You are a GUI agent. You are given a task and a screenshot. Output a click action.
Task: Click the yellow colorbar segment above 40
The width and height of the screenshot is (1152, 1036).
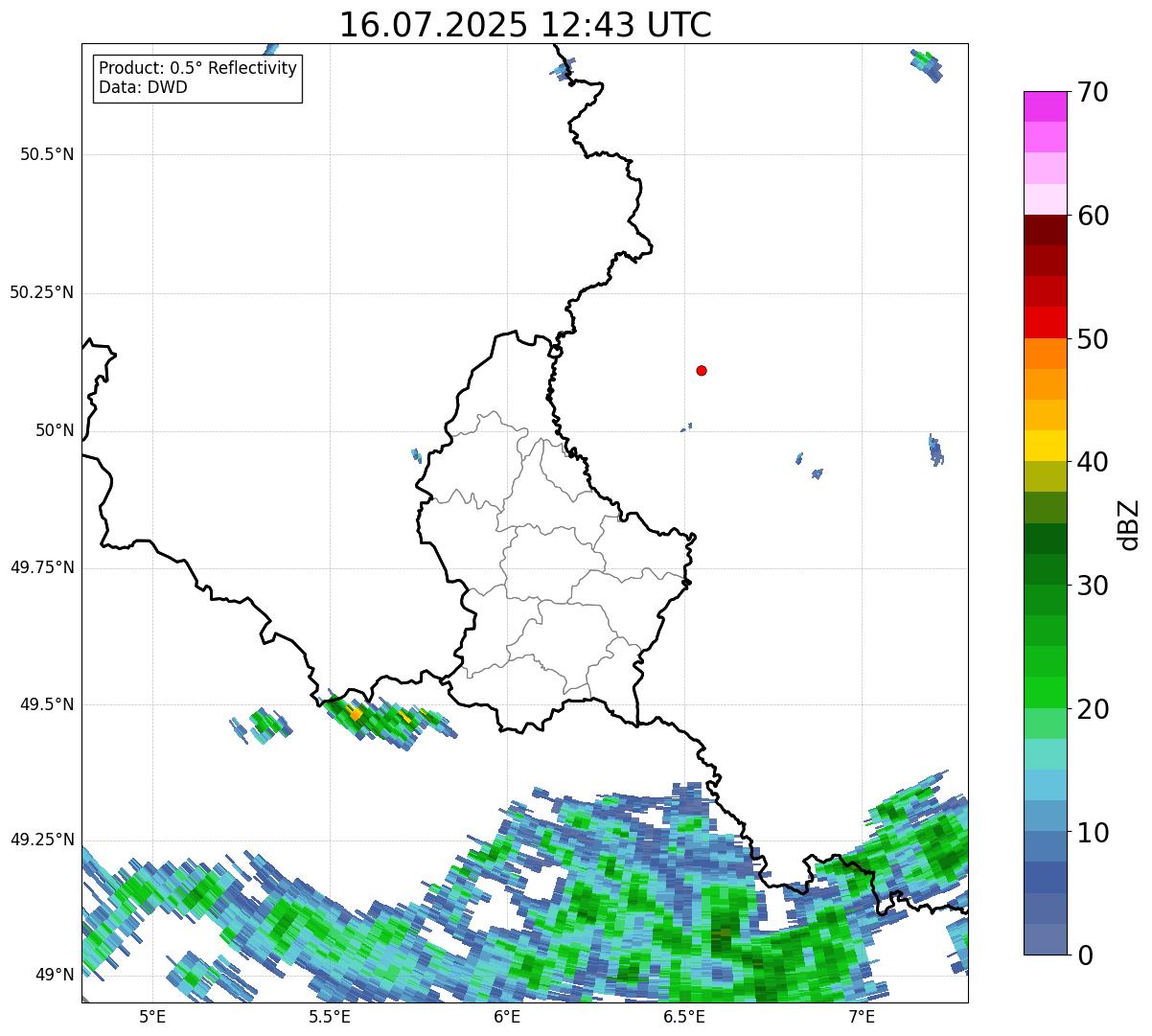coord(1045,446)
